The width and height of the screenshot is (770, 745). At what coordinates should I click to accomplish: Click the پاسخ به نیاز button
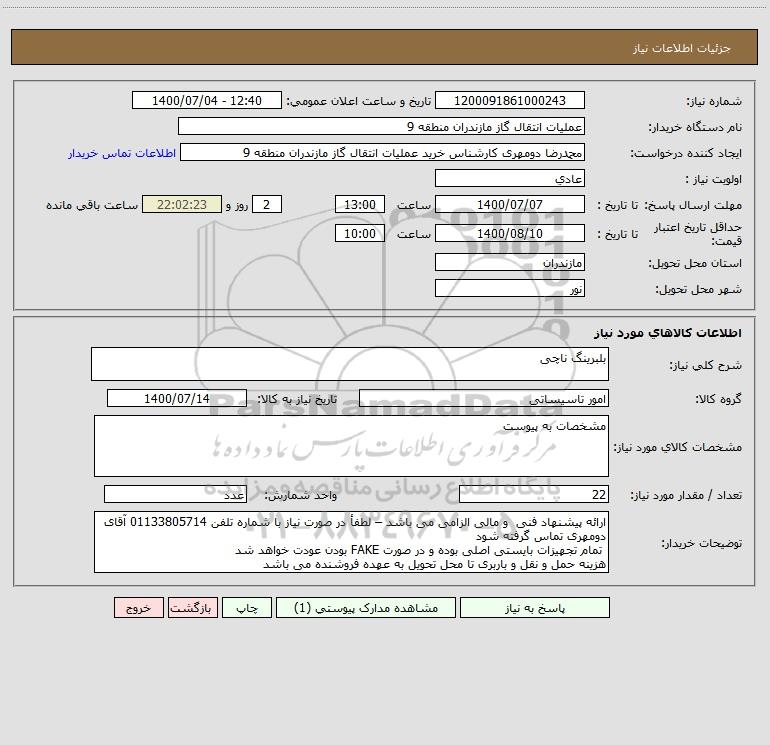[534, 608]
